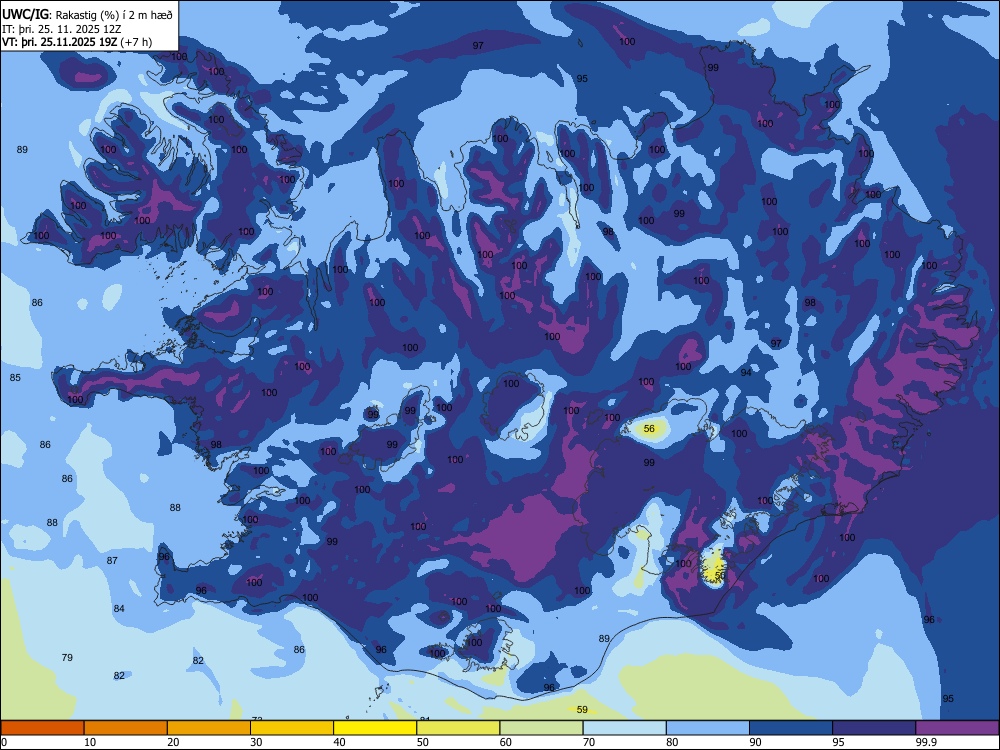Click the legend label '99.9'
Image resolution: width=1000 pixels, height=750 pixels.
pos(925,742)
